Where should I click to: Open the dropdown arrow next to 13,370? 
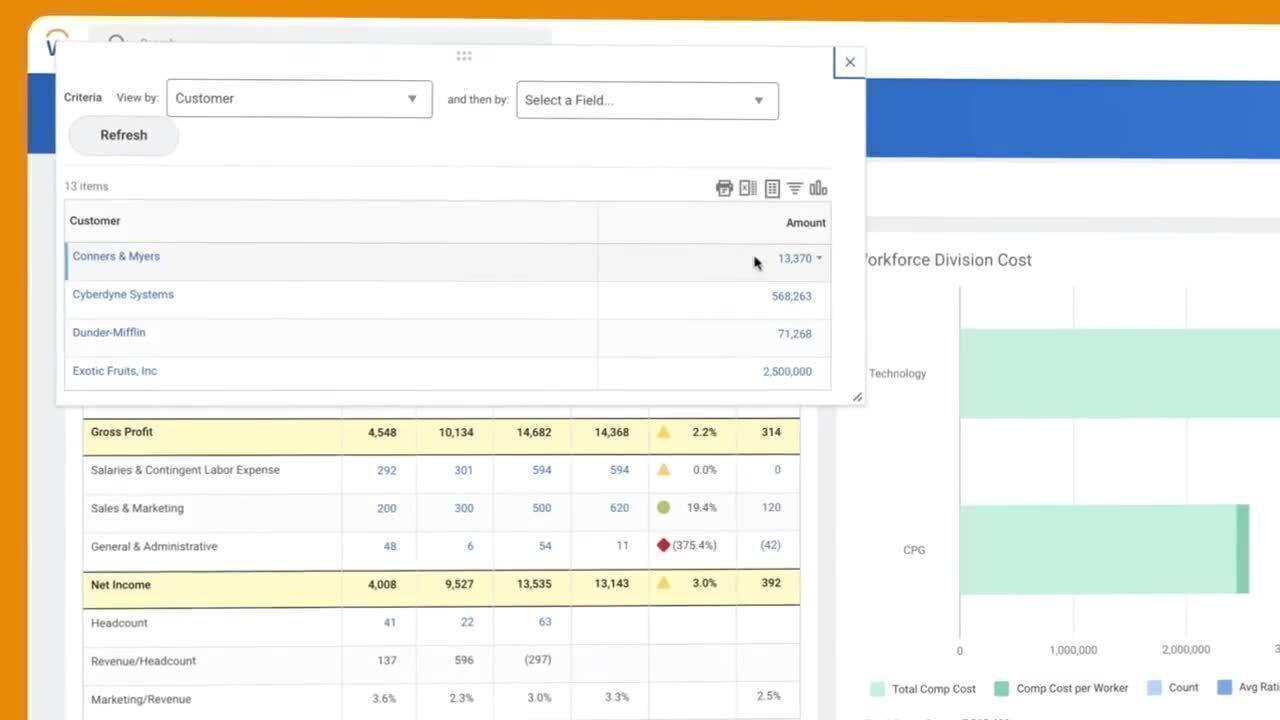click(819, 258)
